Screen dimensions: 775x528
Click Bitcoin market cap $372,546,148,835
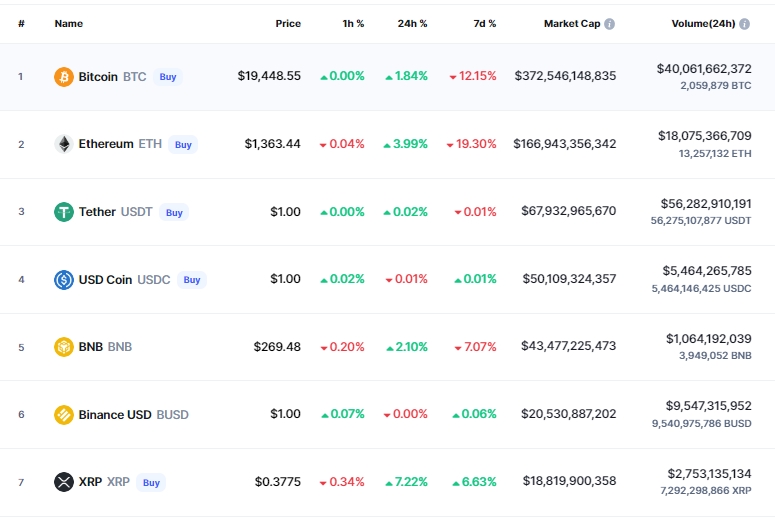coord(565,76)
